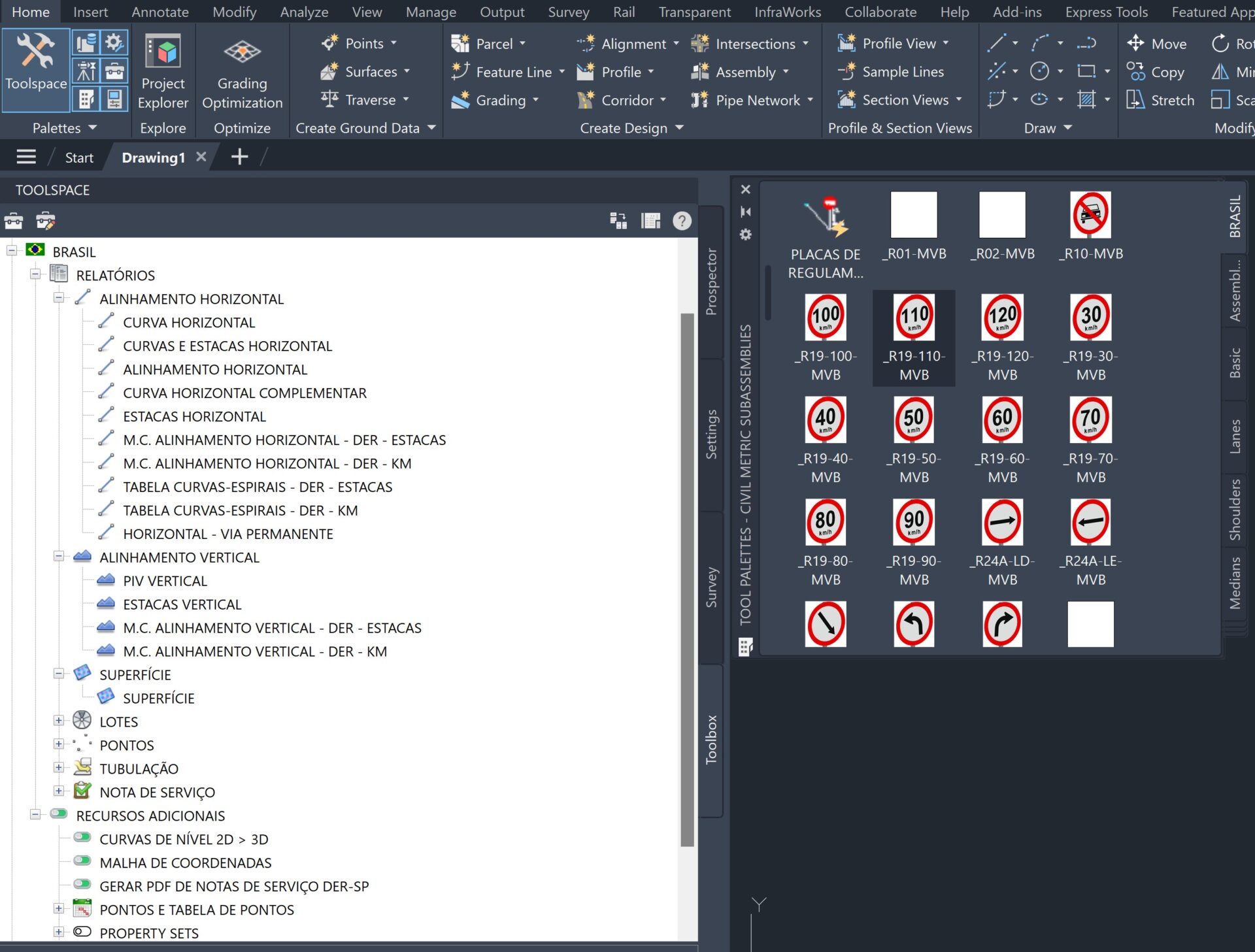Viewport: 1255px width, 952px height.
Task: Open the Annotate ribbon tab
Action: point(159,12)
